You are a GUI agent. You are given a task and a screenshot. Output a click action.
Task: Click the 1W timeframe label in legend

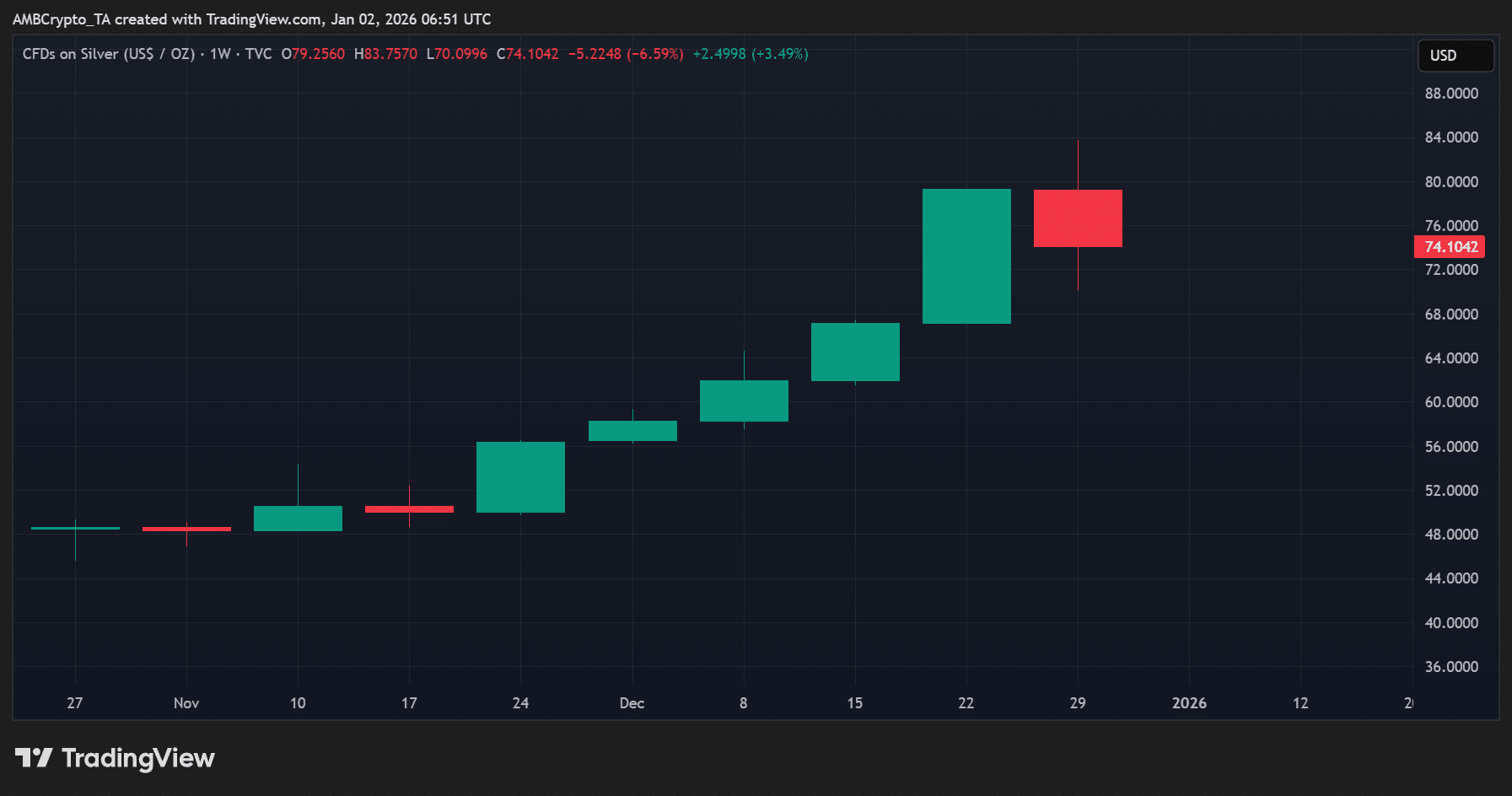220,54
